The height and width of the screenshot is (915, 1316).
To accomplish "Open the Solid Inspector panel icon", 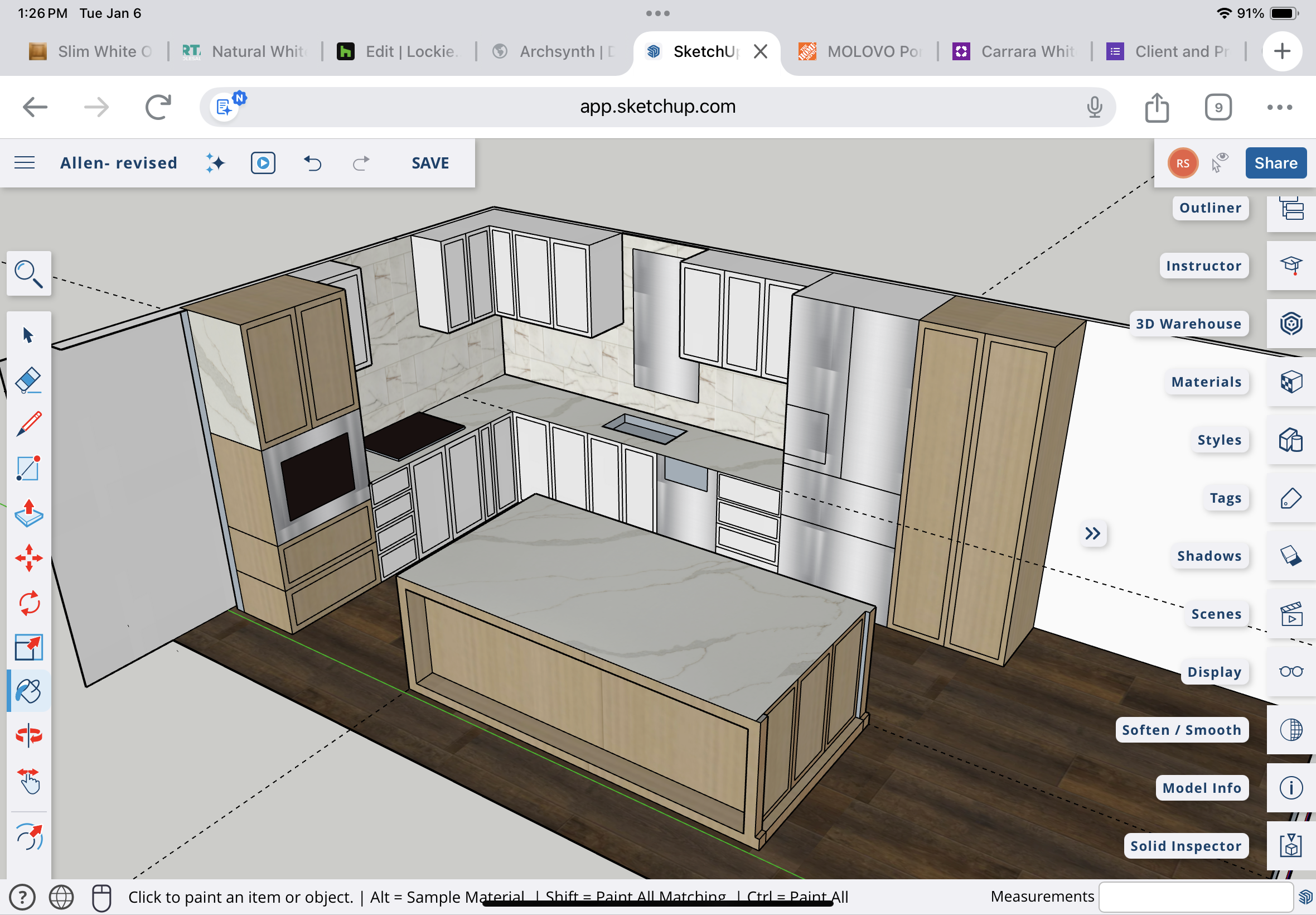I will click(x=1291, y=846).
